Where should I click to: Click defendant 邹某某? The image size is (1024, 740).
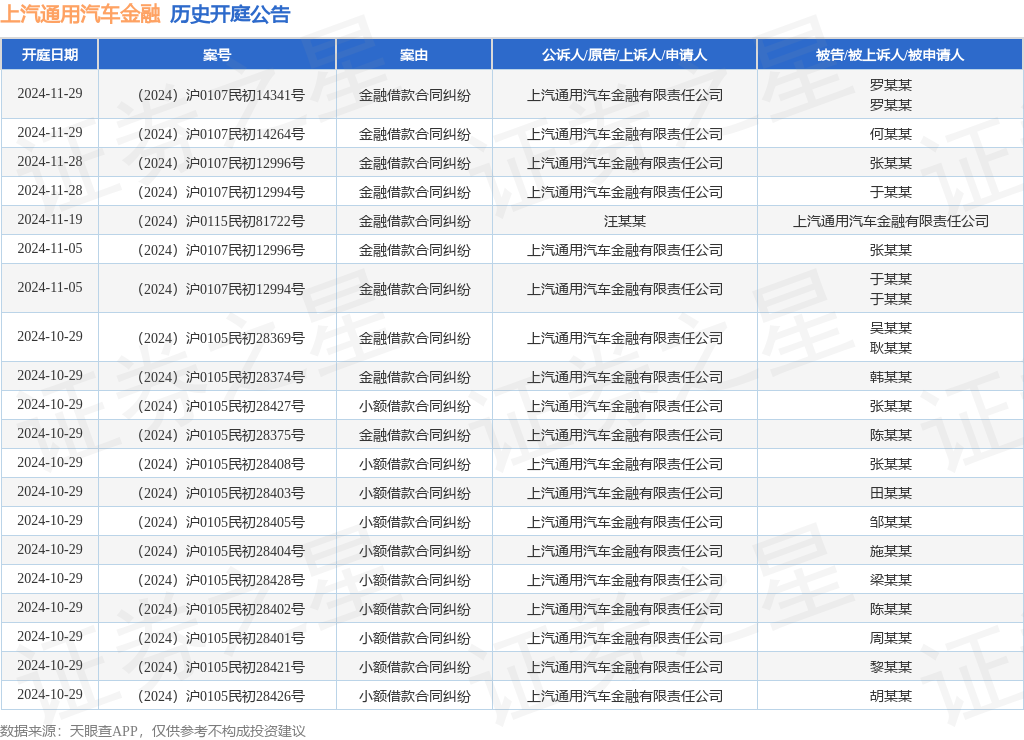pyautogui.click(x=890, y=523)
